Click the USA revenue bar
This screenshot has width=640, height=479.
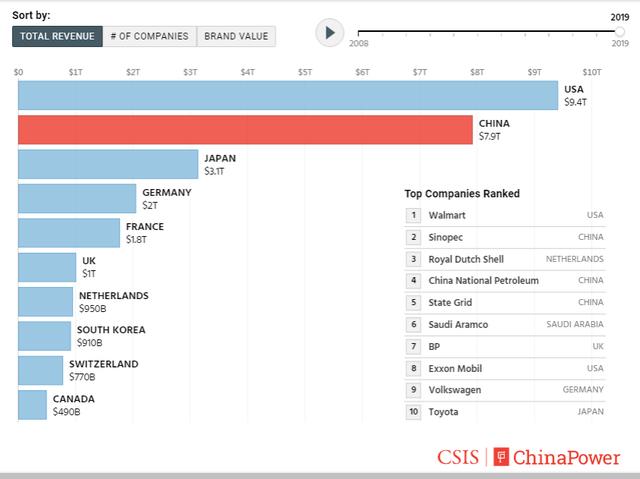[x=288, y=95]
